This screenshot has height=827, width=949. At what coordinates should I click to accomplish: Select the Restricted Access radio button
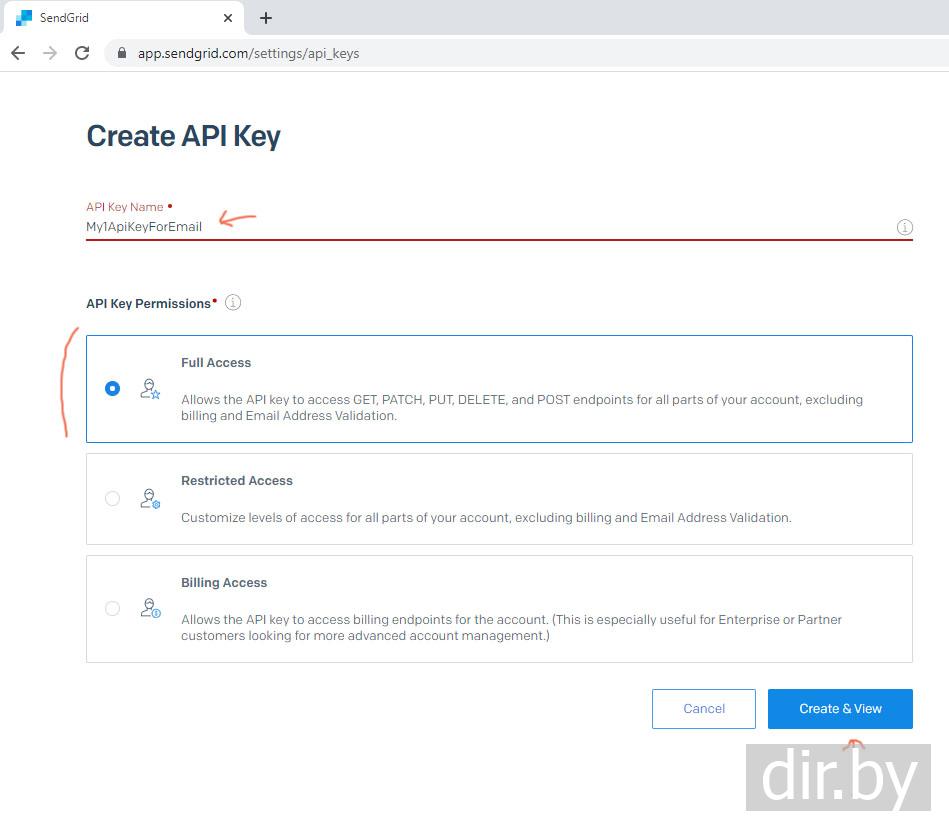click(113, 499)
